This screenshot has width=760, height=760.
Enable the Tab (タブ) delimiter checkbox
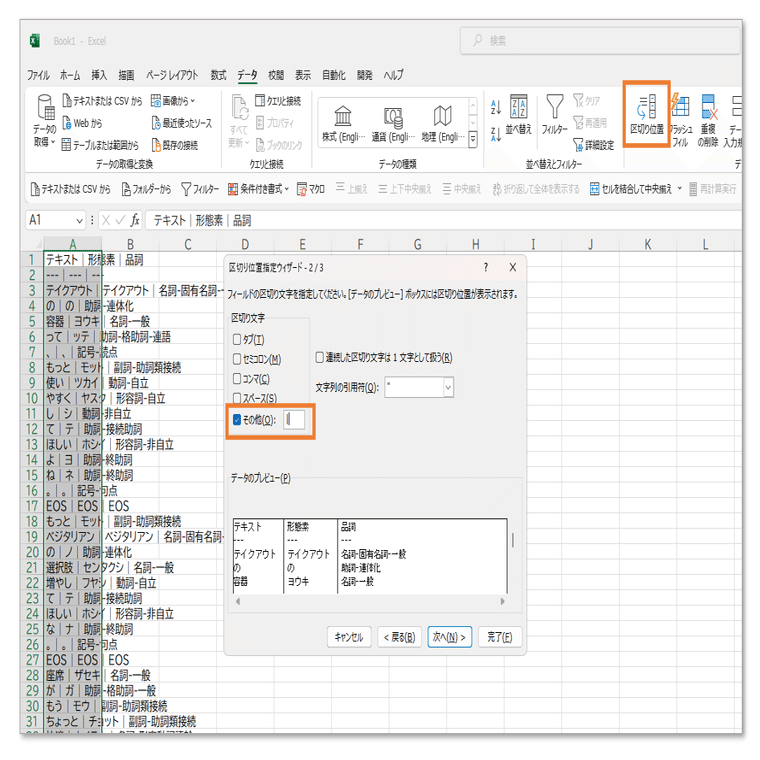pos(237,339)
